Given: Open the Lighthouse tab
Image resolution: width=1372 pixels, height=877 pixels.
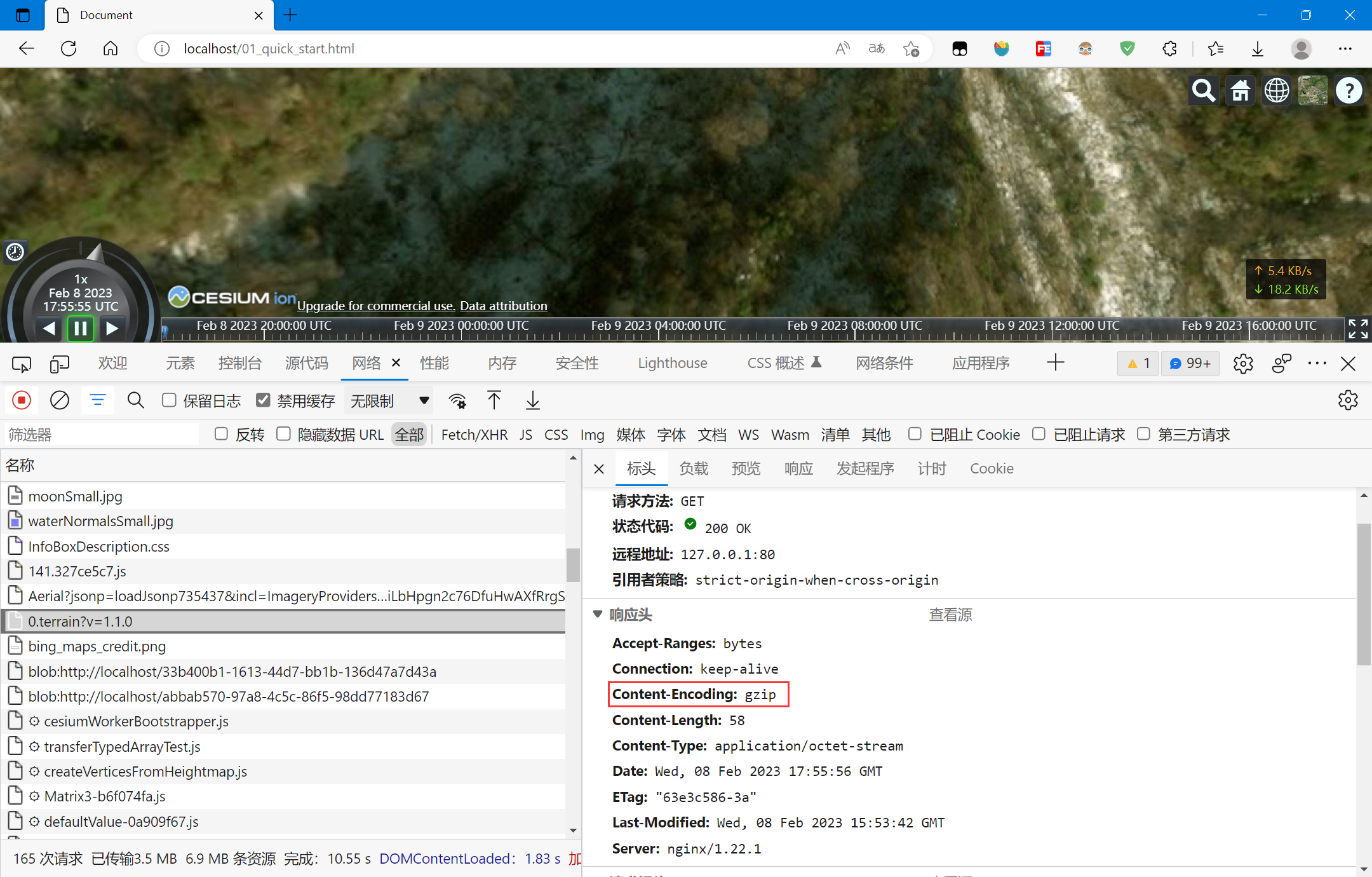Looking at the screenshot, I should point(673,363).
